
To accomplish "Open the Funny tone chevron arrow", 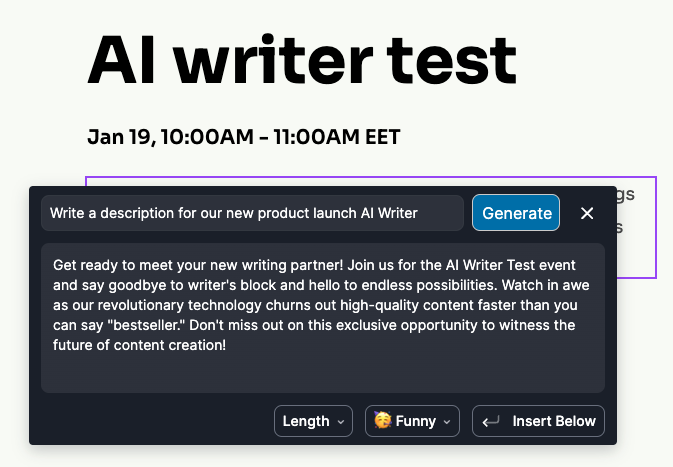I will [x=447, y=422].
